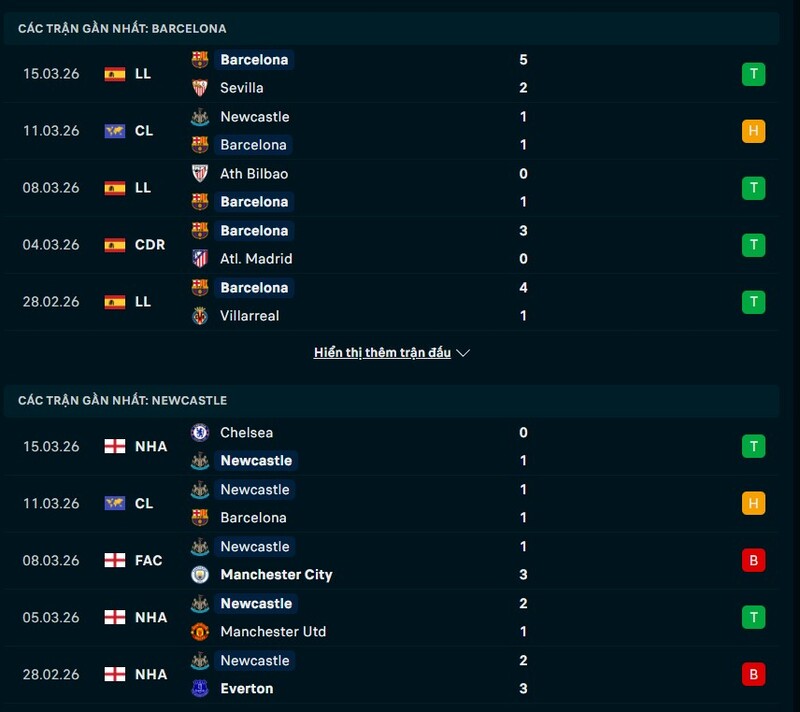Click the Champions League icon in Barcelona's list
Screen dimensions: 800x712
coord(115,131)
